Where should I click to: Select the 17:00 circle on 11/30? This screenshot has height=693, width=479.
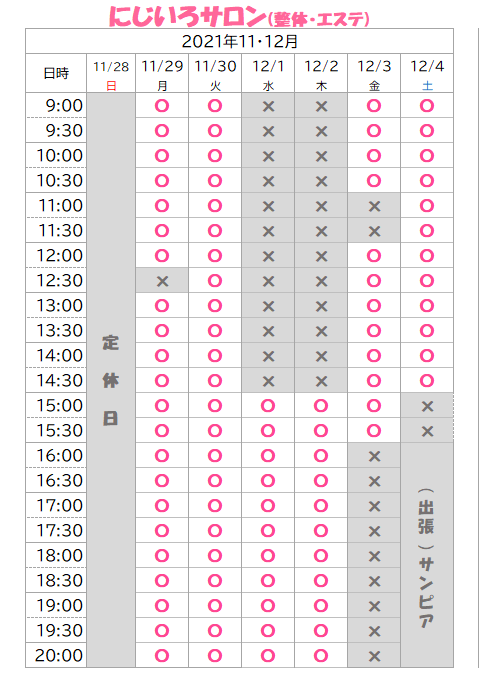[x=215, y=506]
